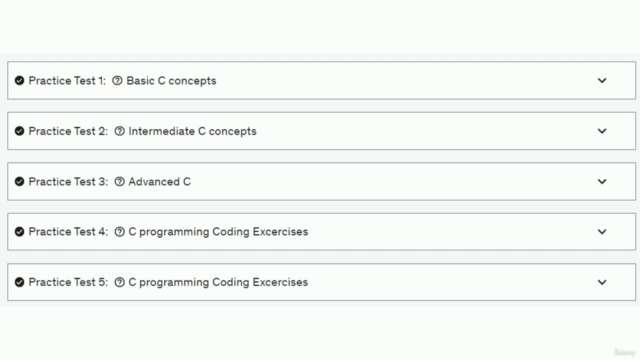Click quiz icon in Practice Test 4 row
640x360 pixels.
119,232
